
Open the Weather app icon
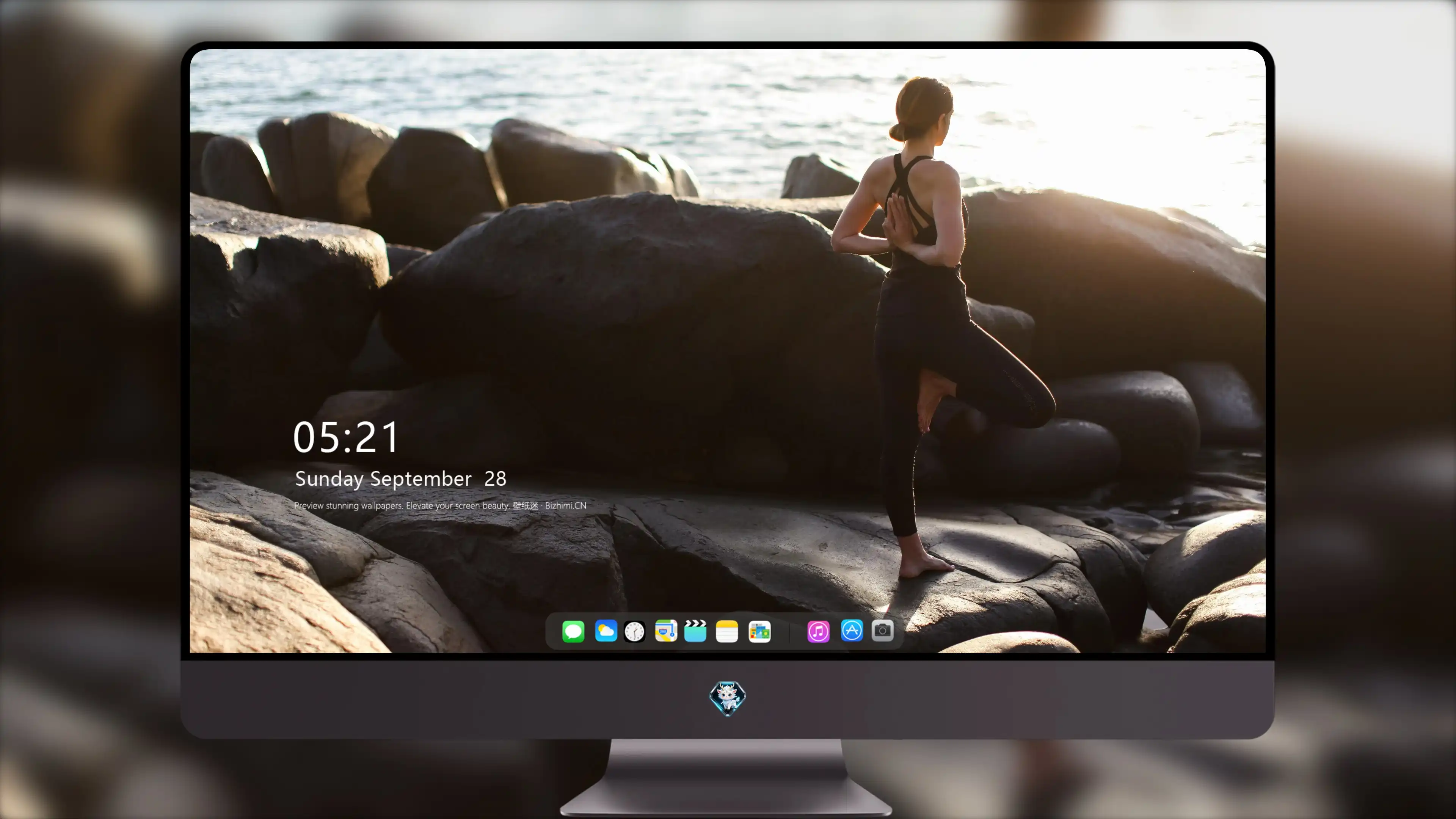[606, 631]
